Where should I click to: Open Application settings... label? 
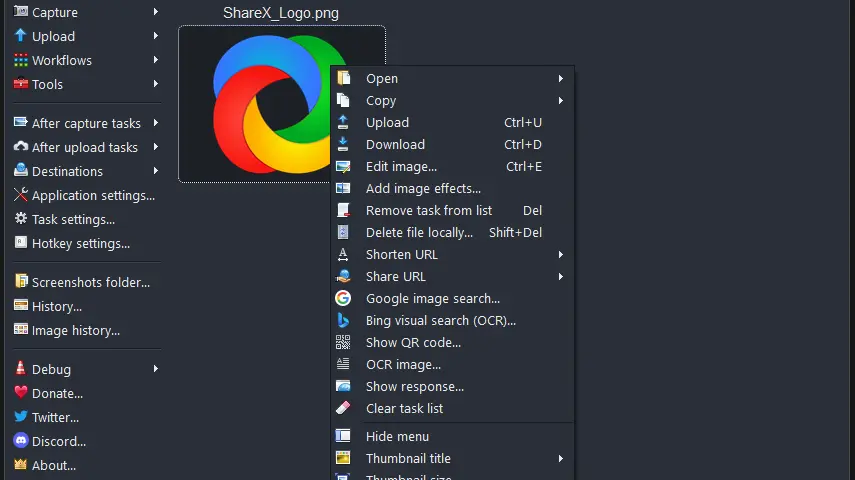click(93, 195)
